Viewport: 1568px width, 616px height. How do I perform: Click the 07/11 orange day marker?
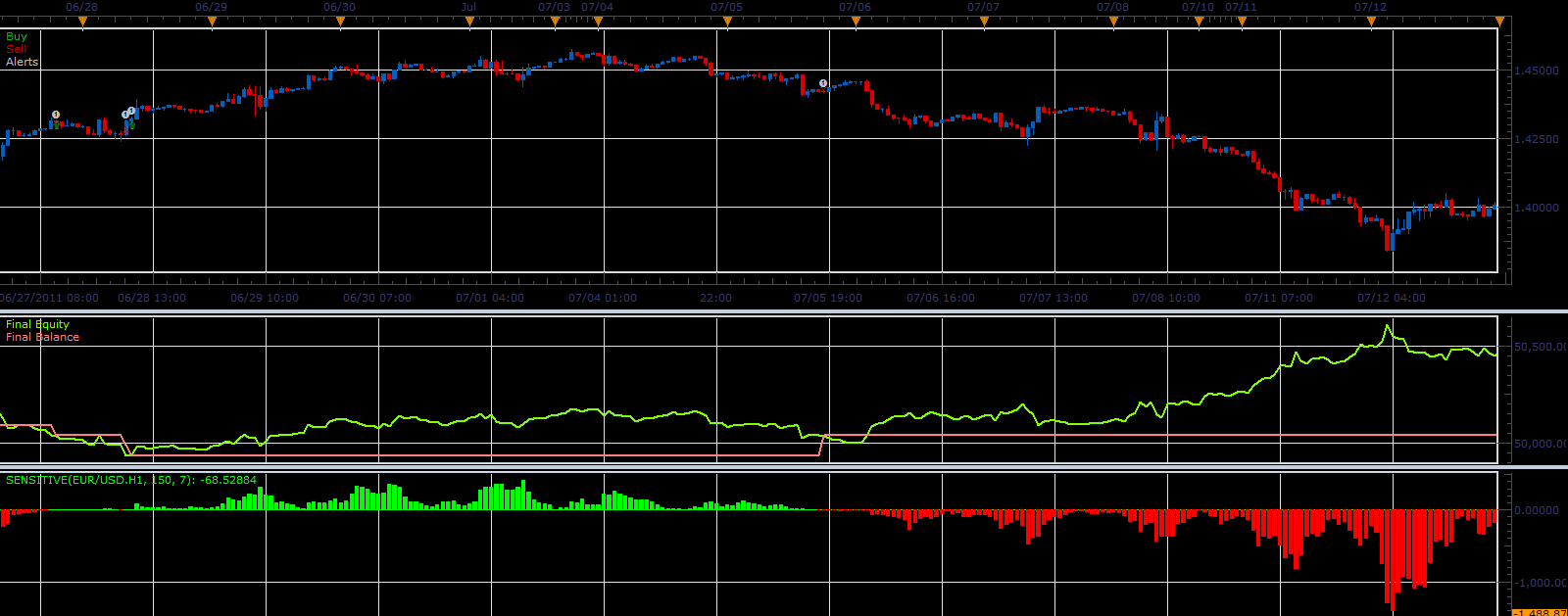(1242, 22)
